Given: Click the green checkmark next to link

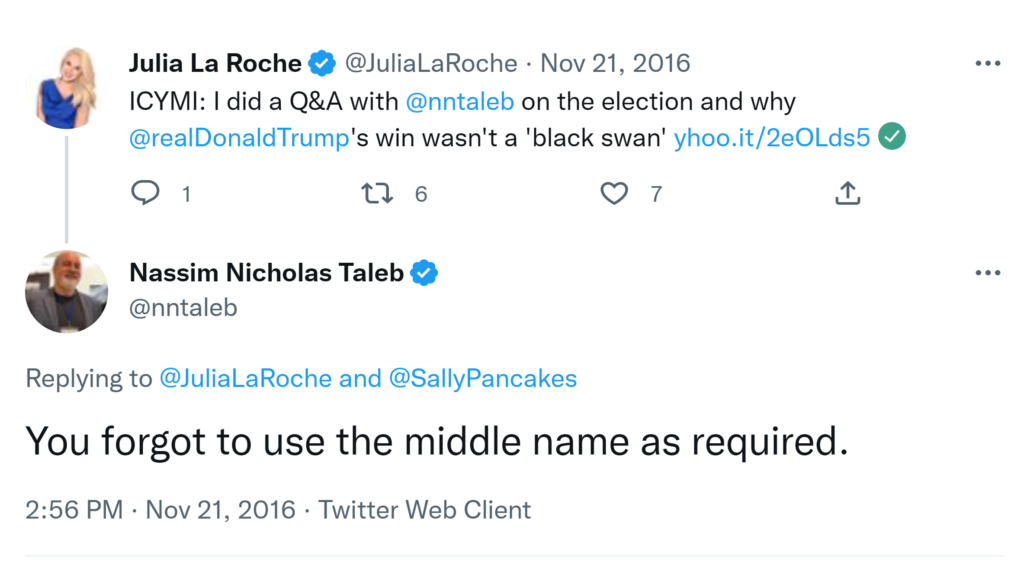Looking at the screenshot, I should pyautogui.click(x=892, y=138).
